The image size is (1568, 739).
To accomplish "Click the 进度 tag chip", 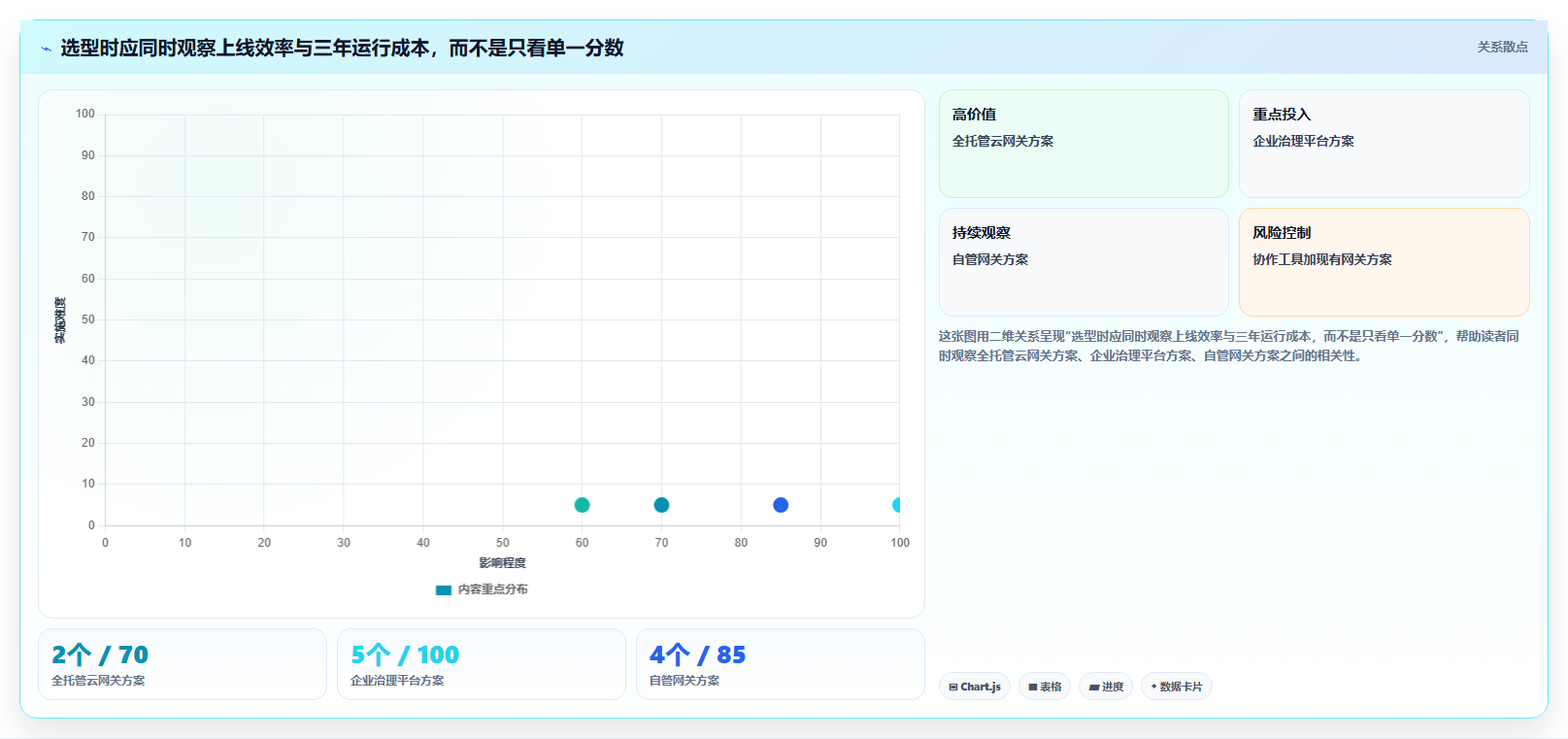I will click(1106, 687).
